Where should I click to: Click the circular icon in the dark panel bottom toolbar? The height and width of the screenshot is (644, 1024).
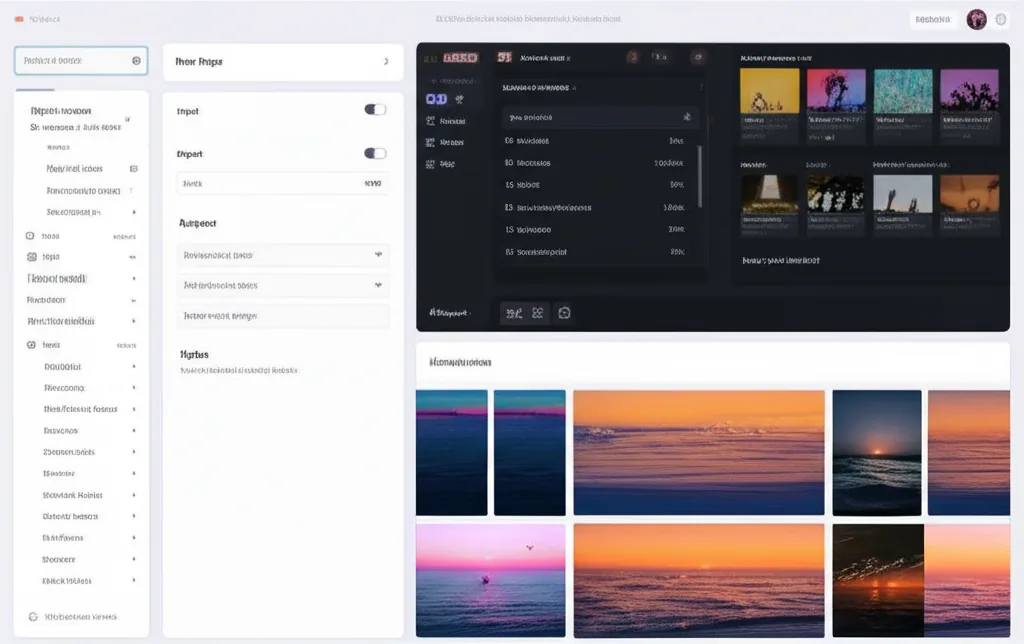pyautogui.click(x=564, y=313)
